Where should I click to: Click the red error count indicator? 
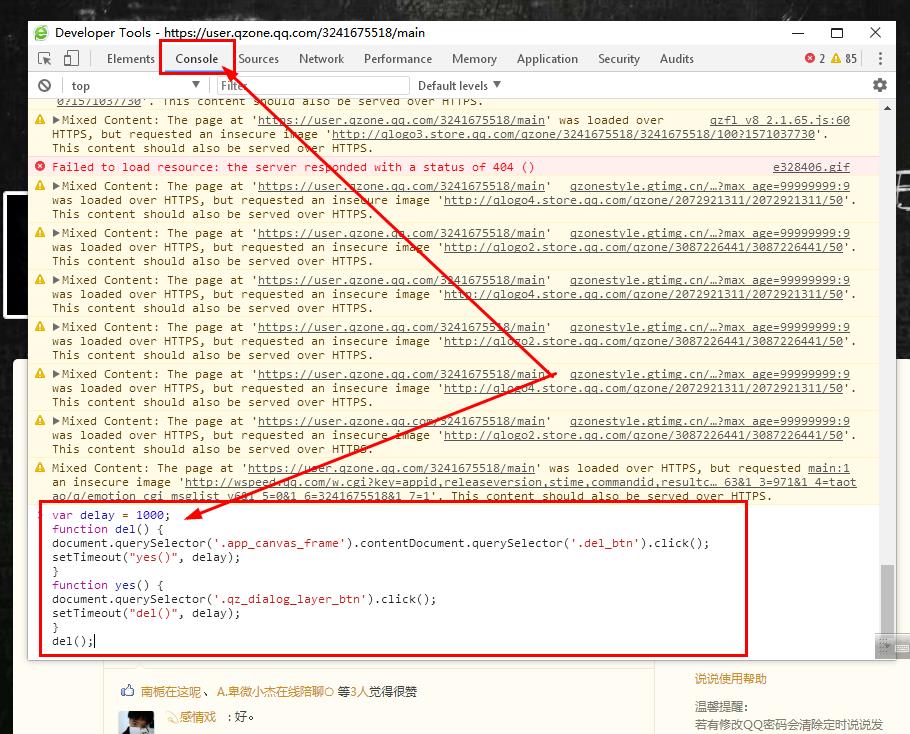(815, 59)
